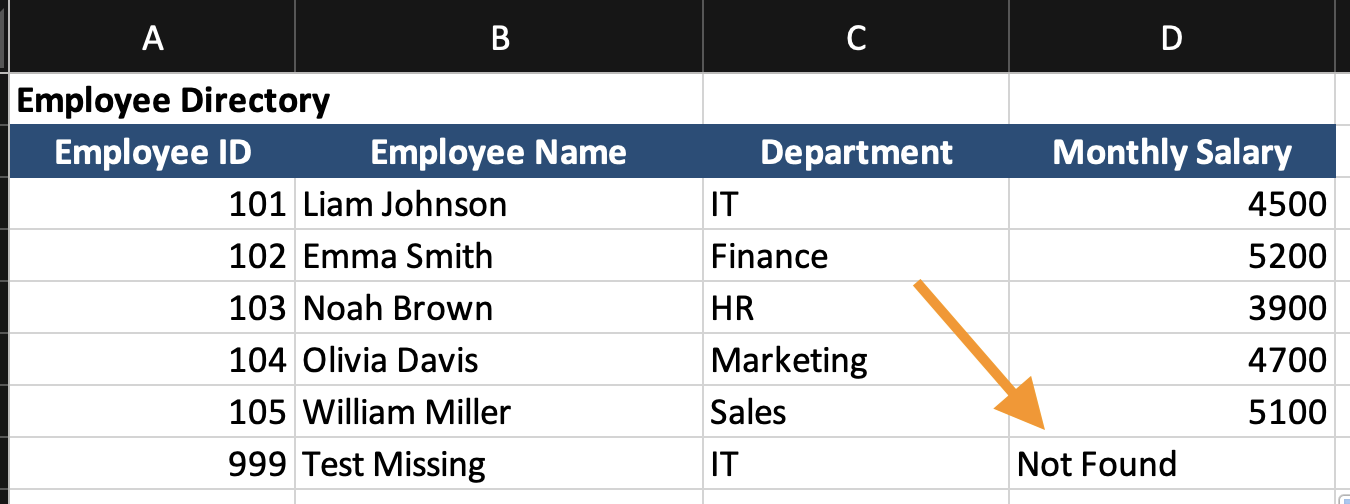The height and width of the screenshot is (504, 1350).
Task: Click the HR department cell
Action: 856,308
